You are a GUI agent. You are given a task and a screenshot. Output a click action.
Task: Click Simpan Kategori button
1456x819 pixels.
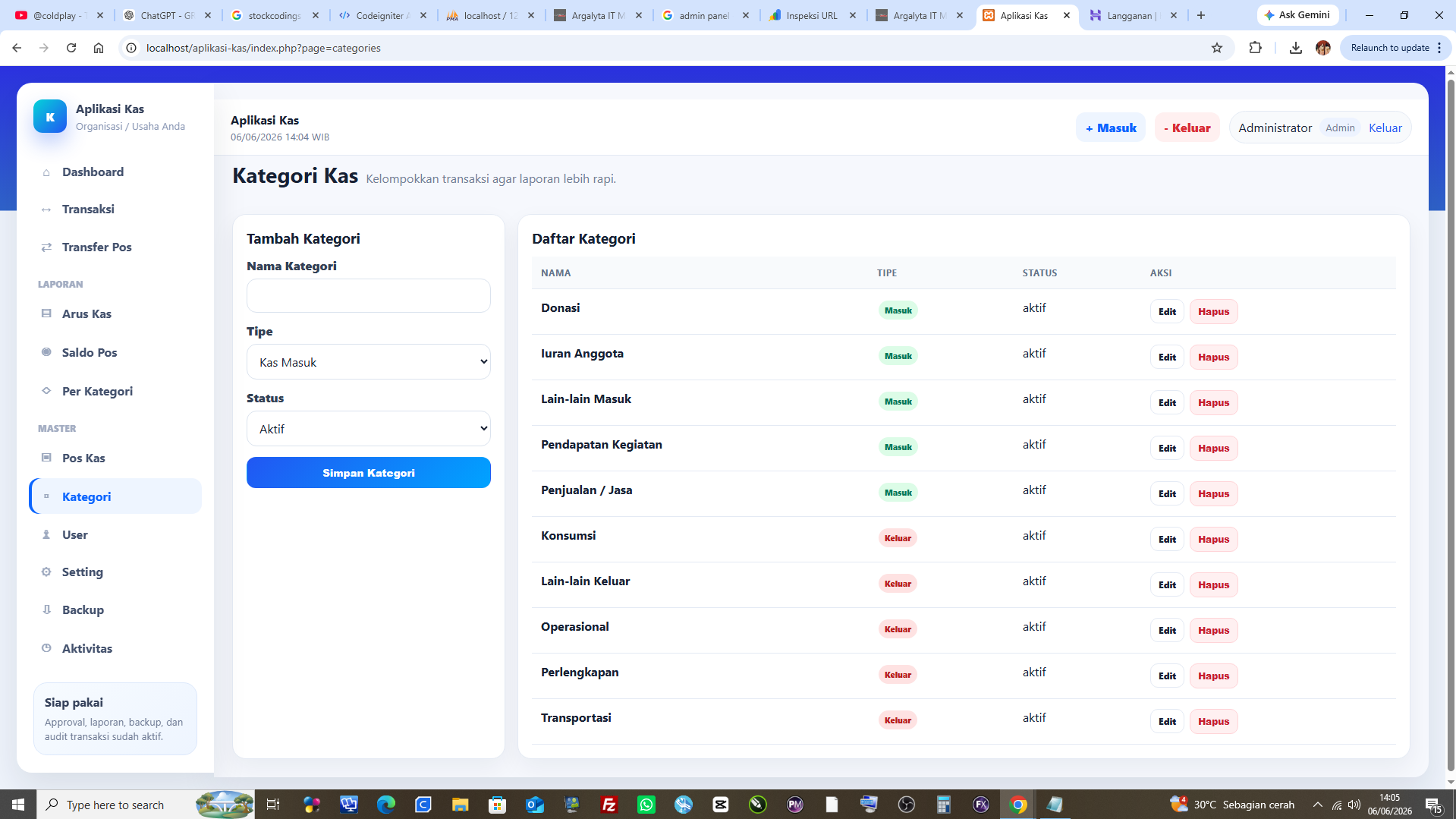369,473
